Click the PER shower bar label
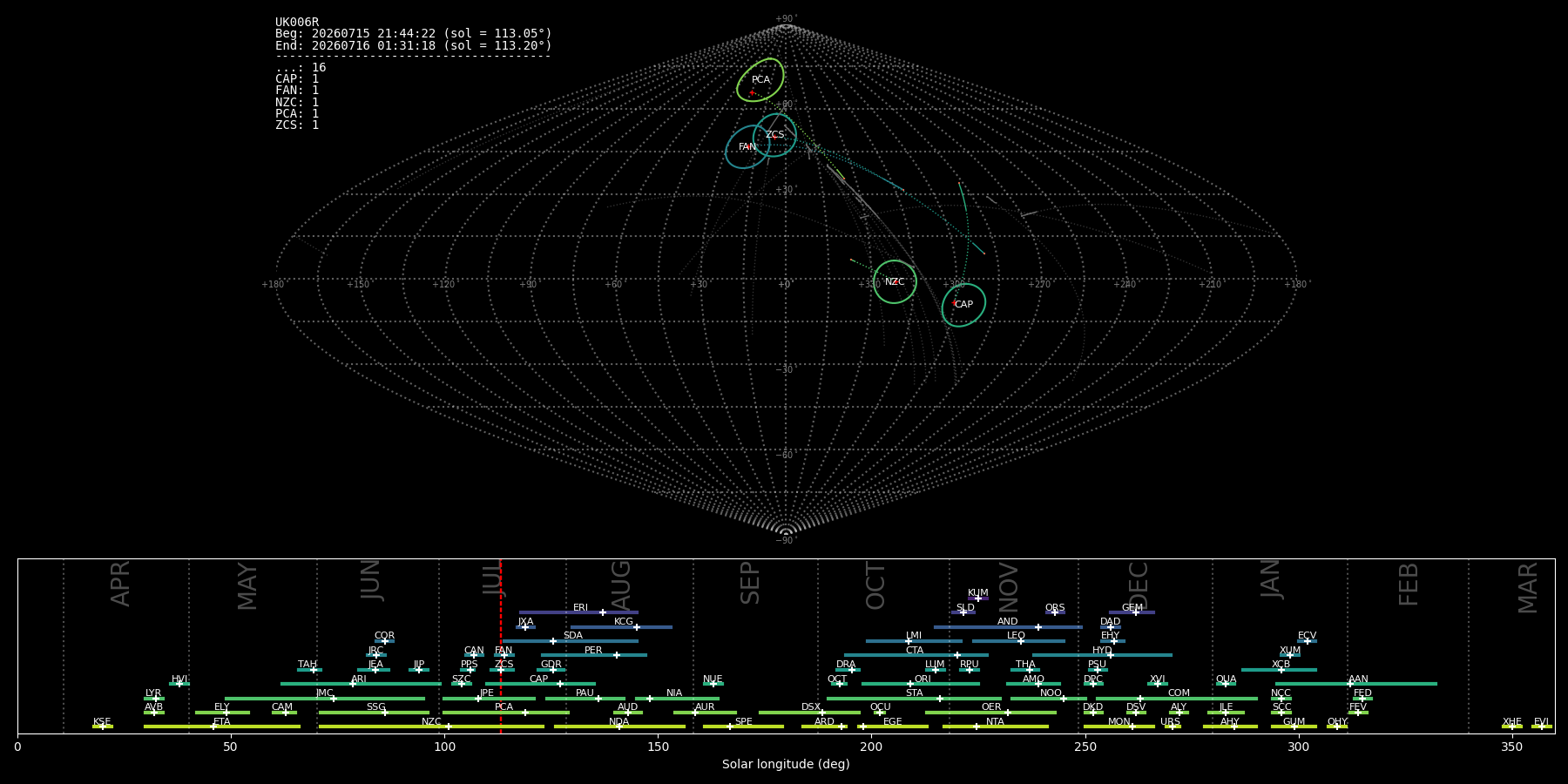1568x784 pixels. pos(593,651)
